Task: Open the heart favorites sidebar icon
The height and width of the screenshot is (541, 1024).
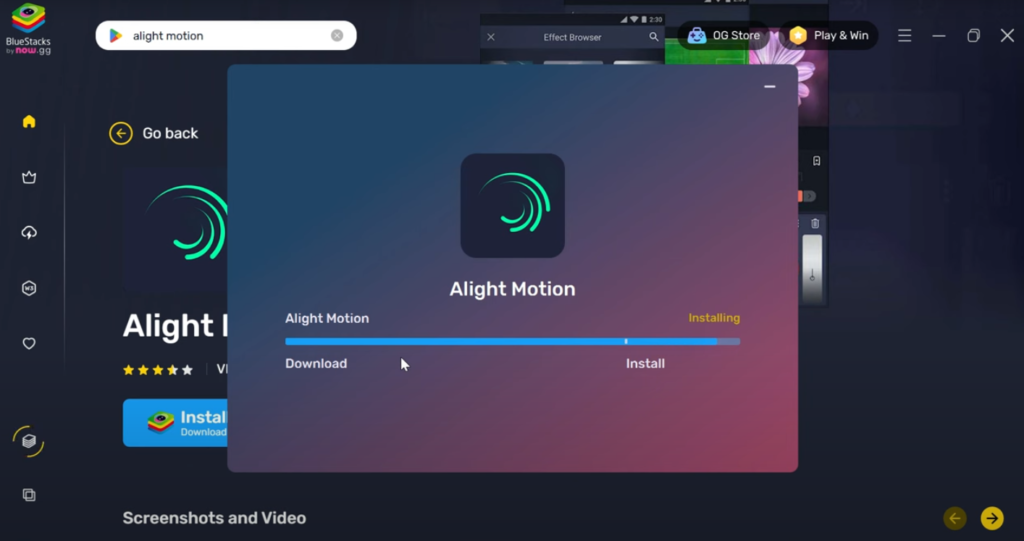Action: (29, 344)
